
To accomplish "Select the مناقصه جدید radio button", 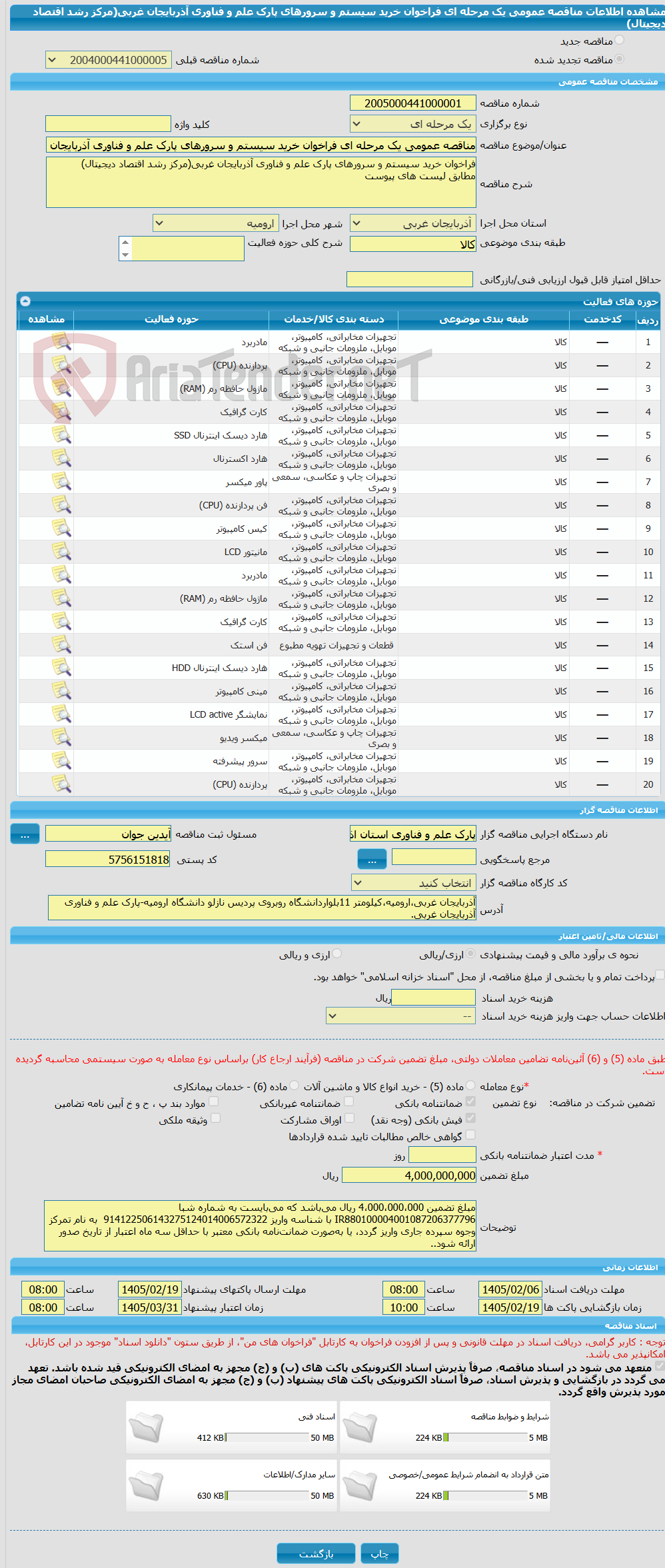I will 620,41.
